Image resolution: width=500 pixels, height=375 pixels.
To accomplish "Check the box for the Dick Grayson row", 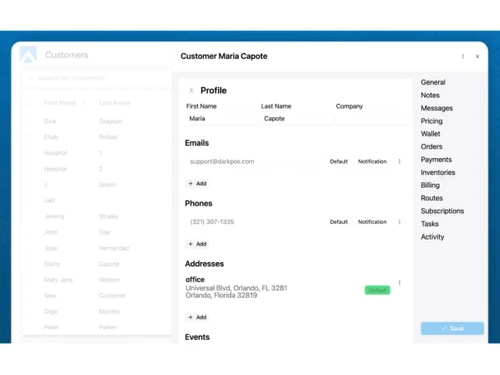I will click(30, 121).
